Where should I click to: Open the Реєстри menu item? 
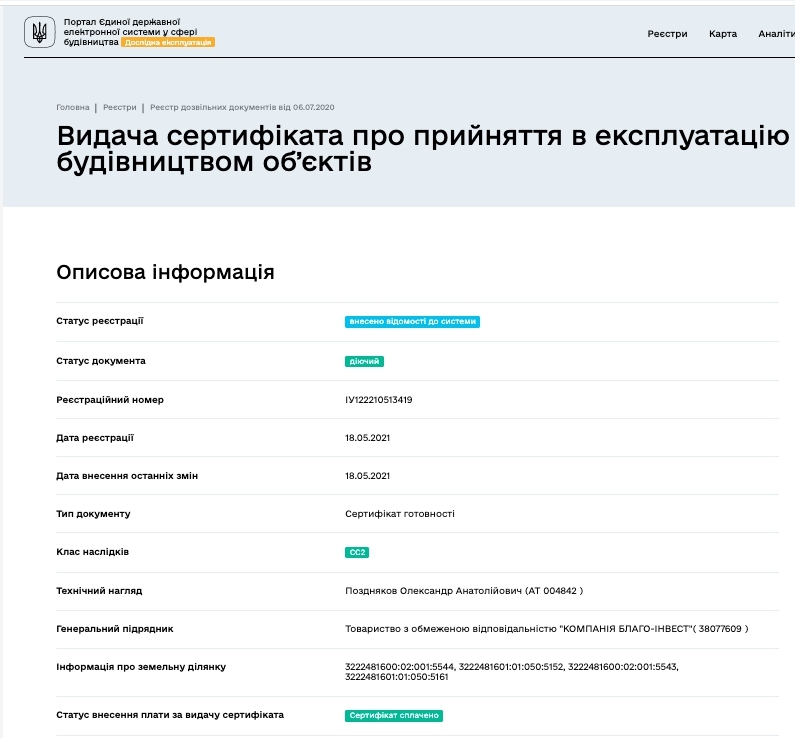tap(667, 34)
